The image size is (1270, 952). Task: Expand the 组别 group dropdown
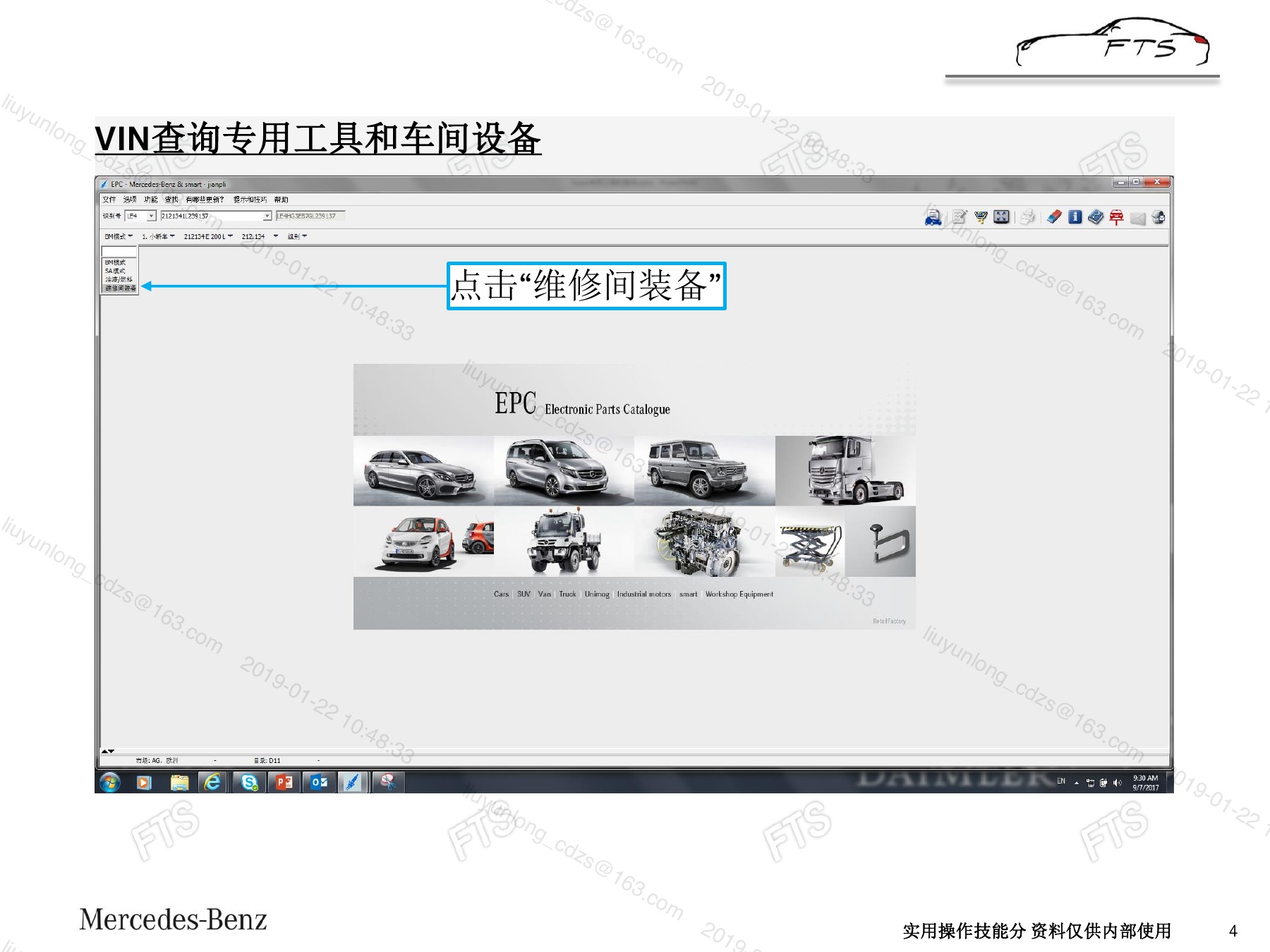tap(297, 236)
